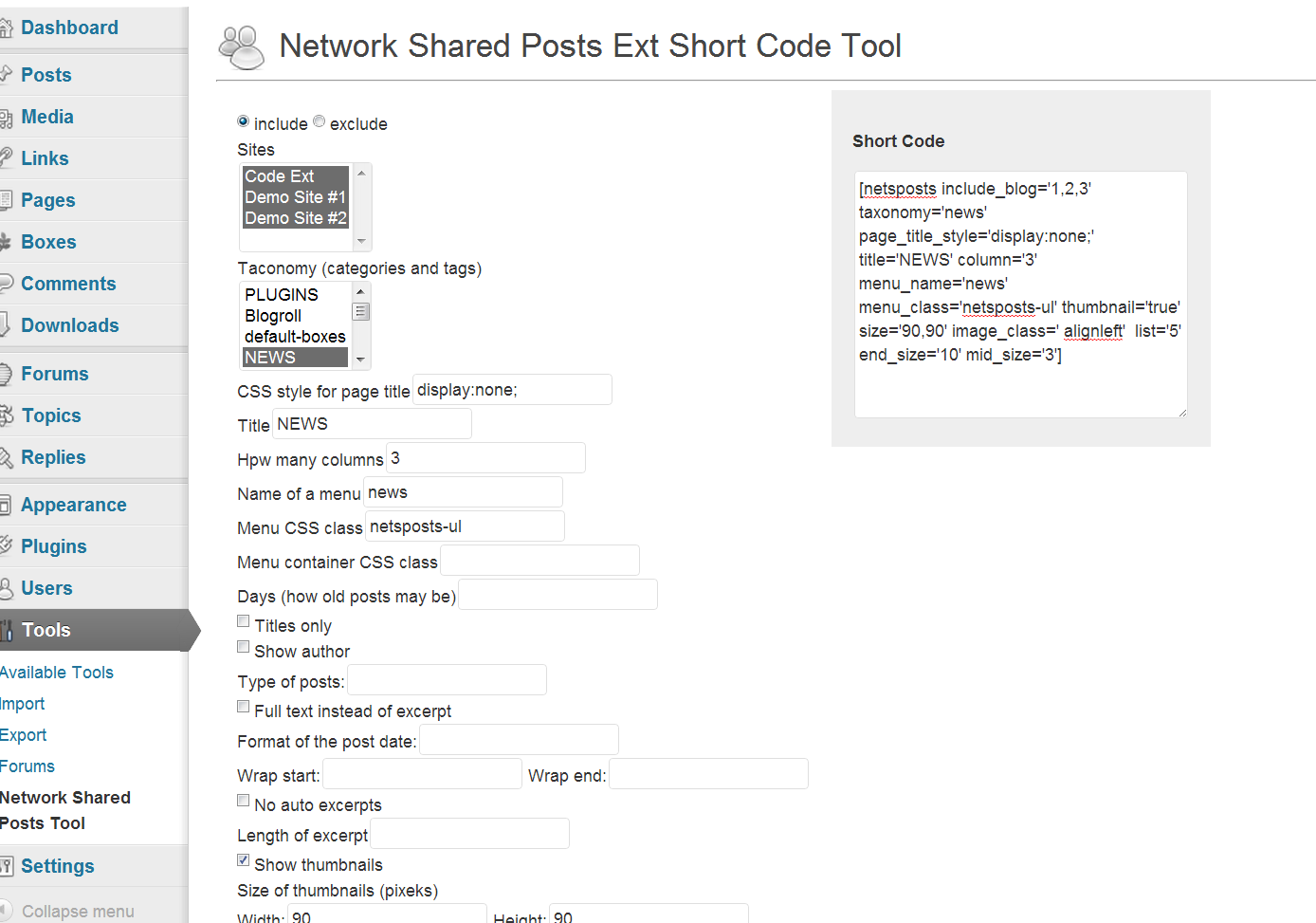Uncheck the Show thumbnails checkbox
The width and height of the screenshot is (1316, 923).
click(x=244, y=860)
